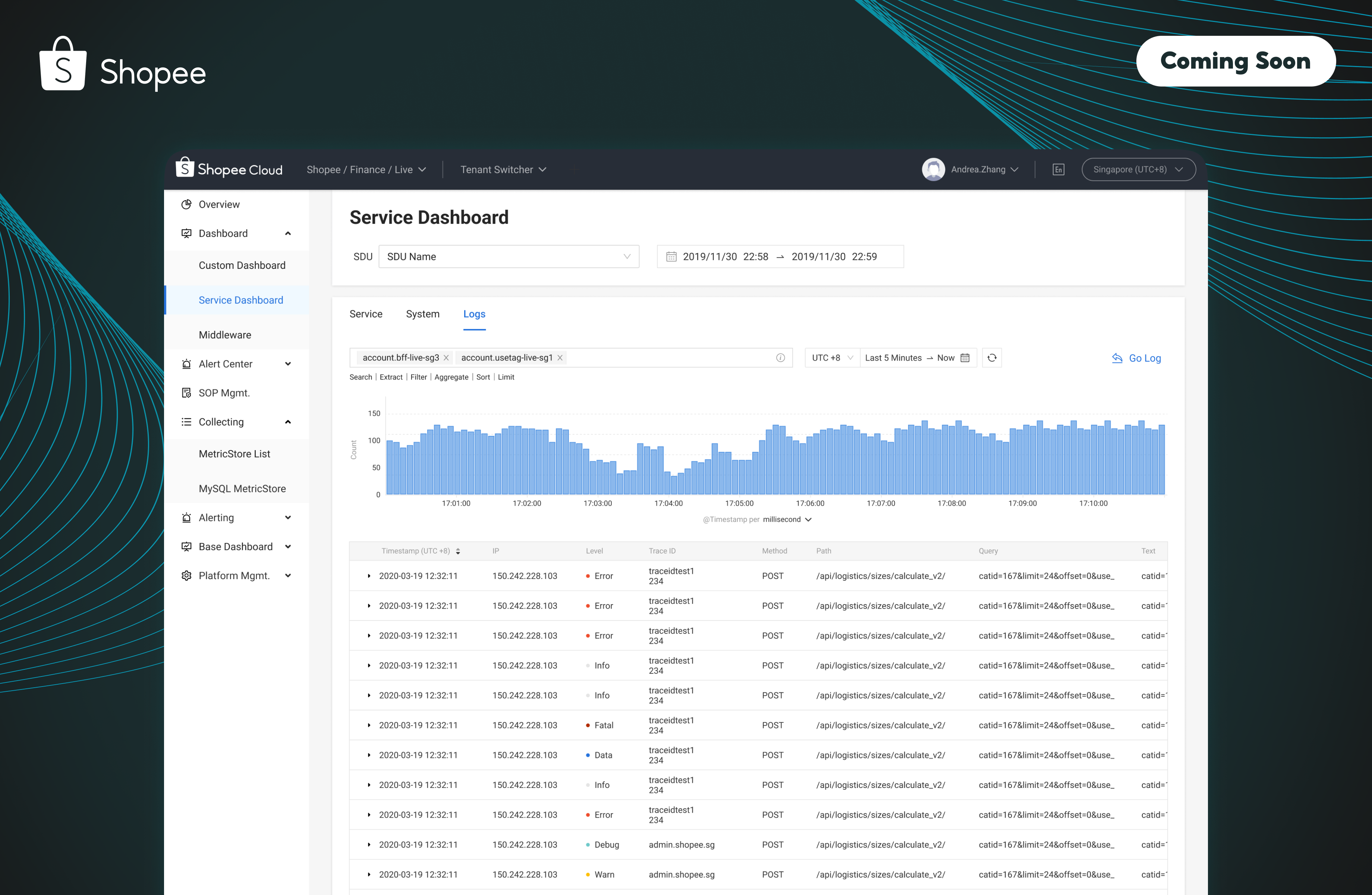This screenshot has height=895, width=1372.
Task: Click the query info icon
Action: click(x=780, y=358)
